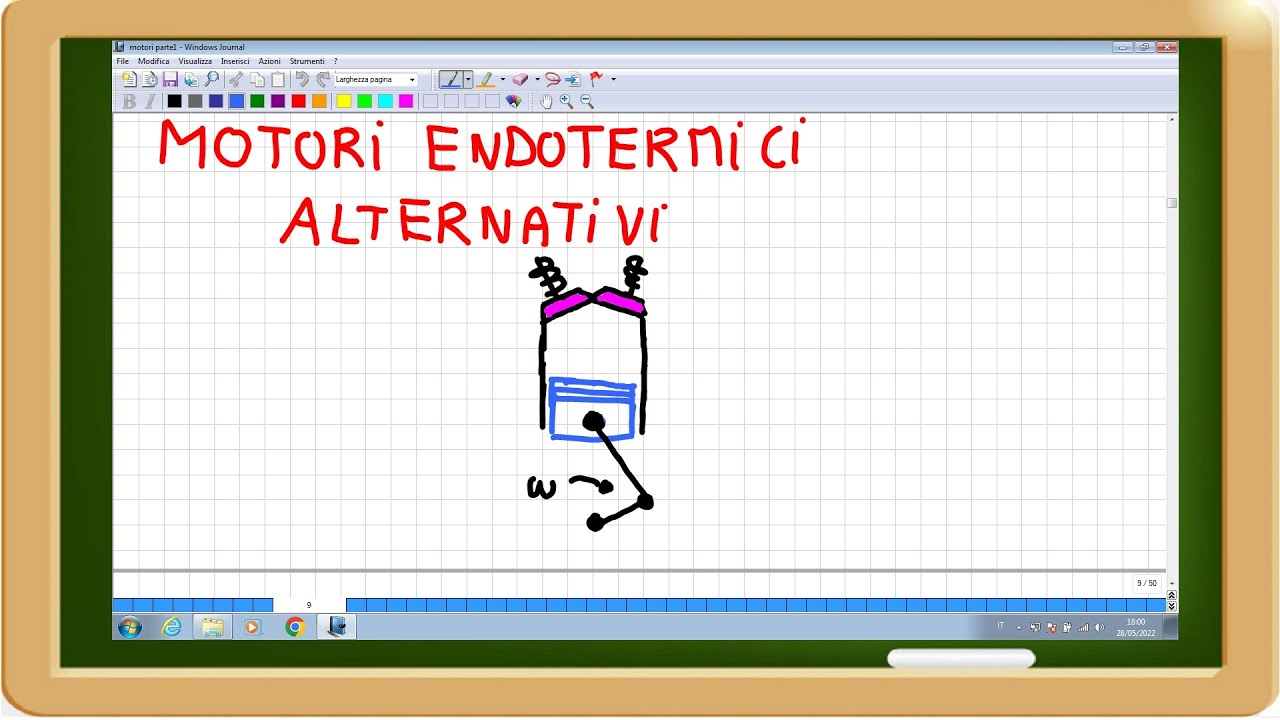Click the current page 9 marker in page bar

pos(309,605)
